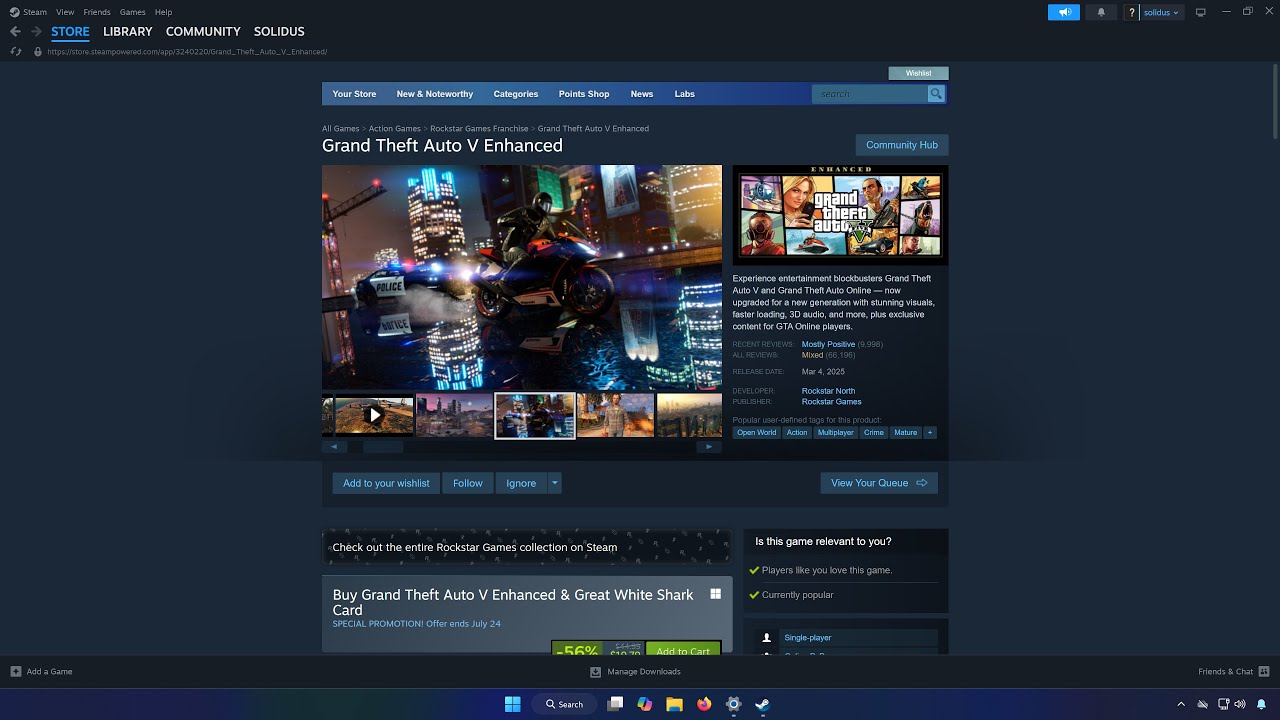Open Mixed all reviews link
Viewport: 1280px width, 720px height.
click(x=812, y=355)
